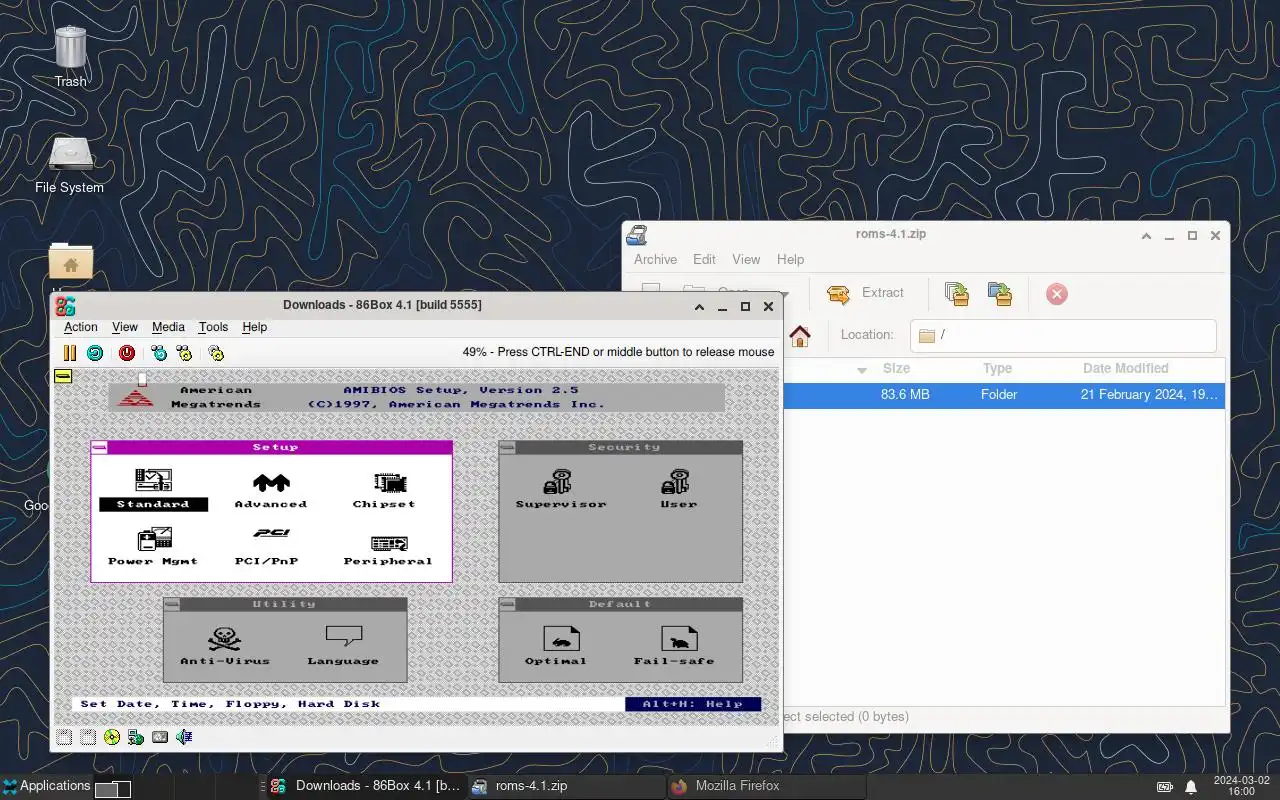The height and width of the screenshot is (800, 1280).
Task: Click the workspace switcher in taskbar
Action: pyautogui.click(x=113, y=789)
